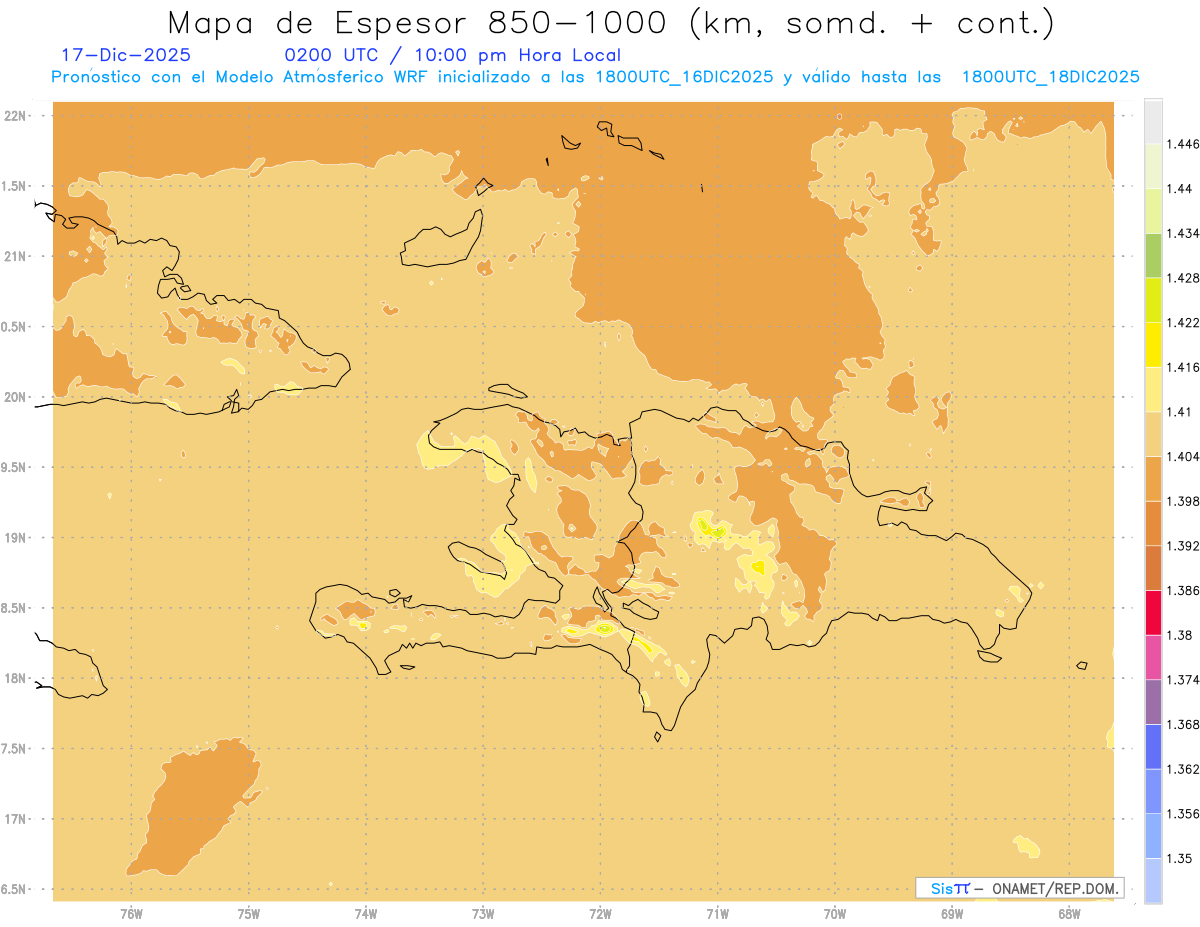Click the colorbar label '1.446'
The width and height of the screenshot is (1200, 927).
pyautogui.click(x=1183, y=144)
